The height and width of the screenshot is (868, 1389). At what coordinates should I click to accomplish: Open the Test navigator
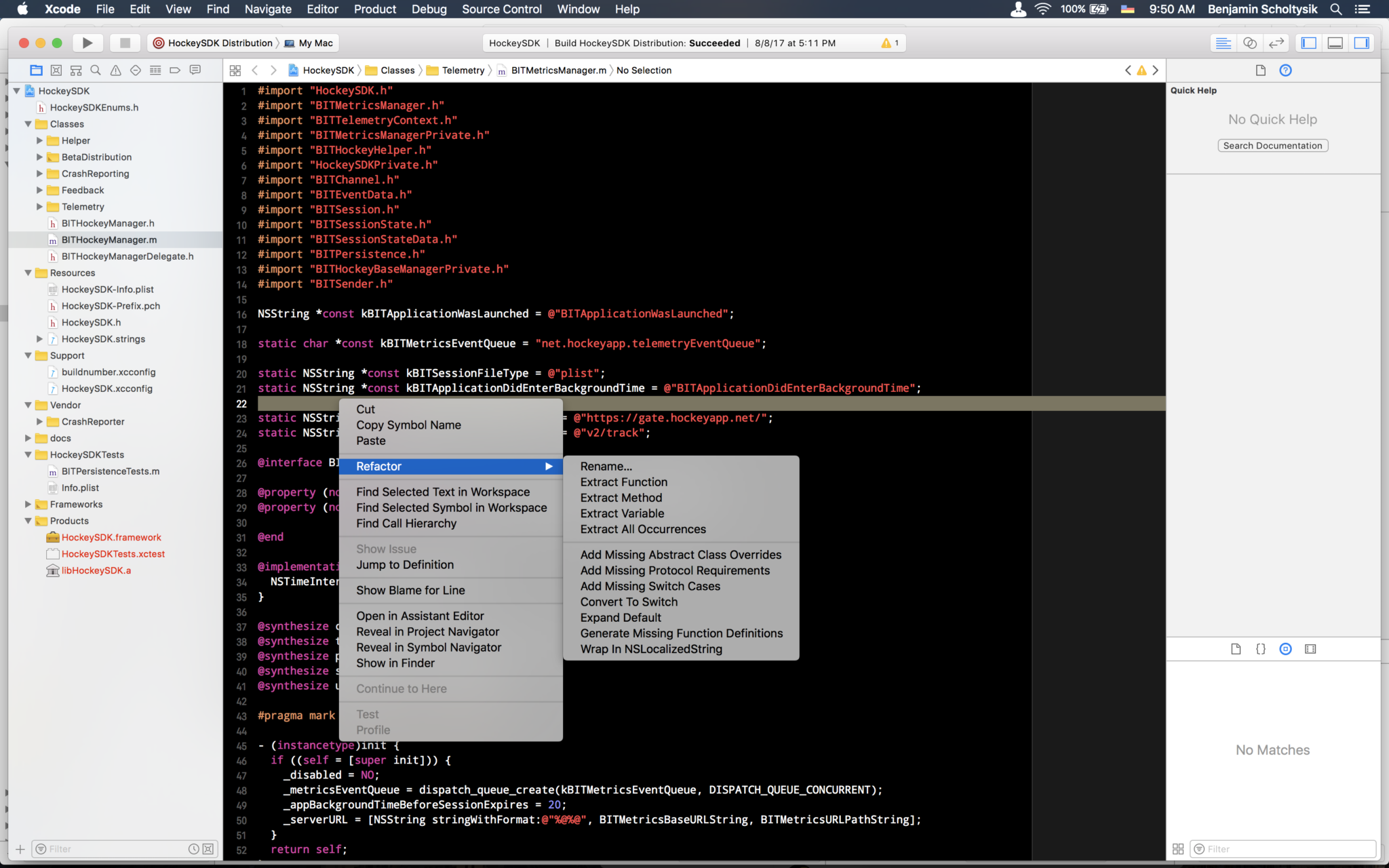point(136,70)
